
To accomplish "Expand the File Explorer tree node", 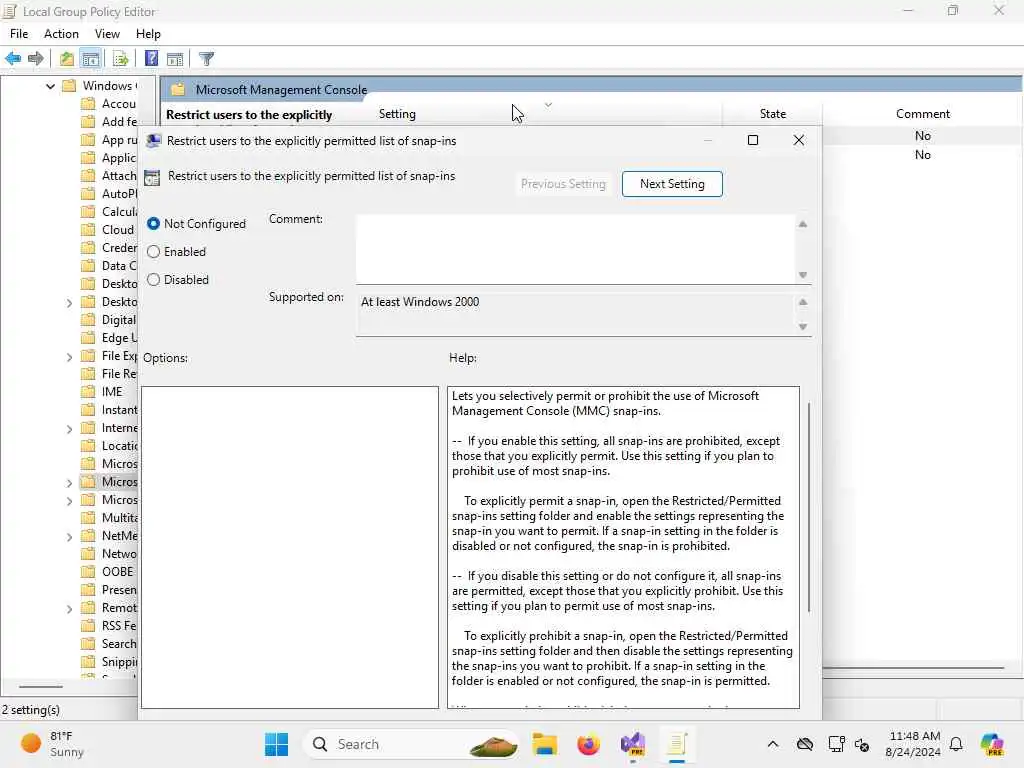I will (x=69, y=357).
